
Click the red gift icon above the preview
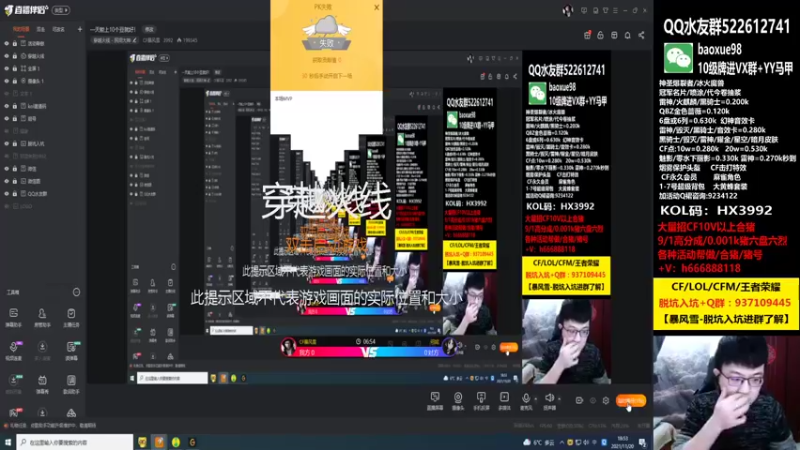tap(587, 35)
